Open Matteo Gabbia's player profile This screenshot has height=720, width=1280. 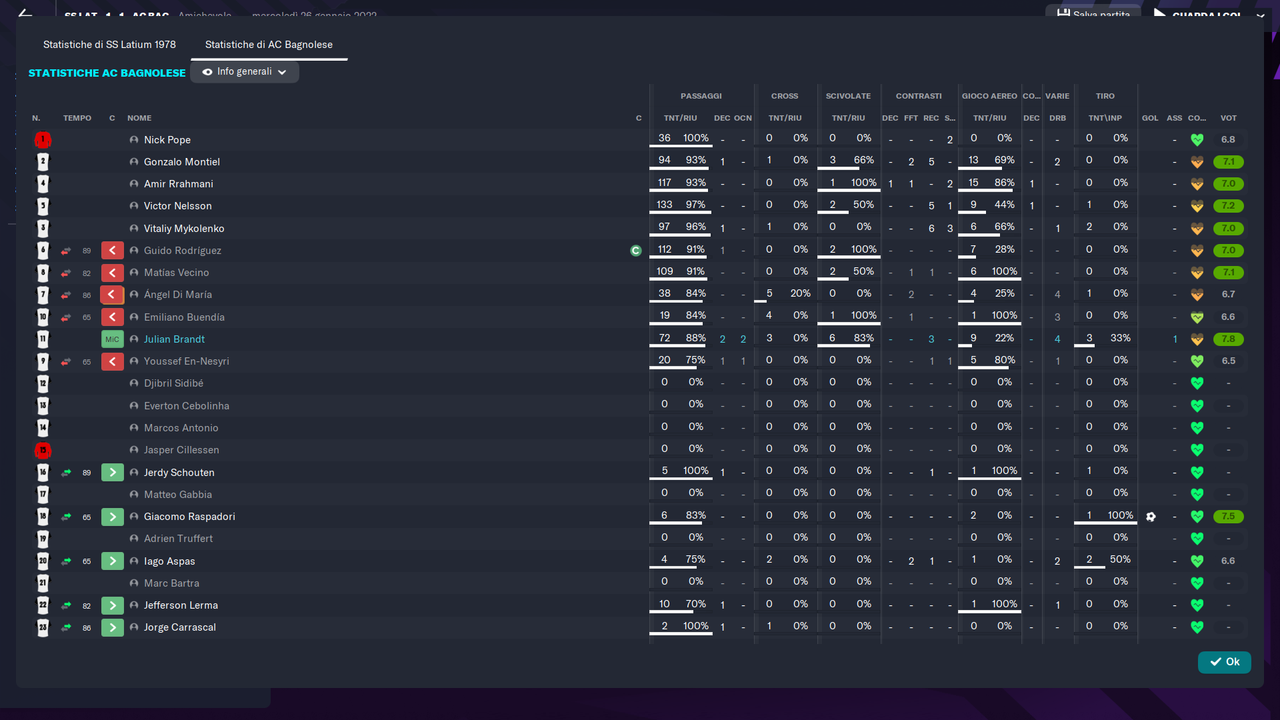(x=178, y=494)
